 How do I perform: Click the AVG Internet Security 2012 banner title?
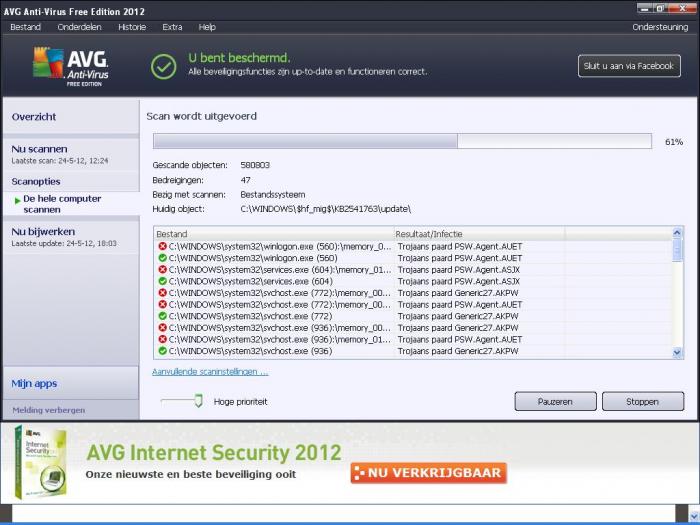(x=214, y=452)
